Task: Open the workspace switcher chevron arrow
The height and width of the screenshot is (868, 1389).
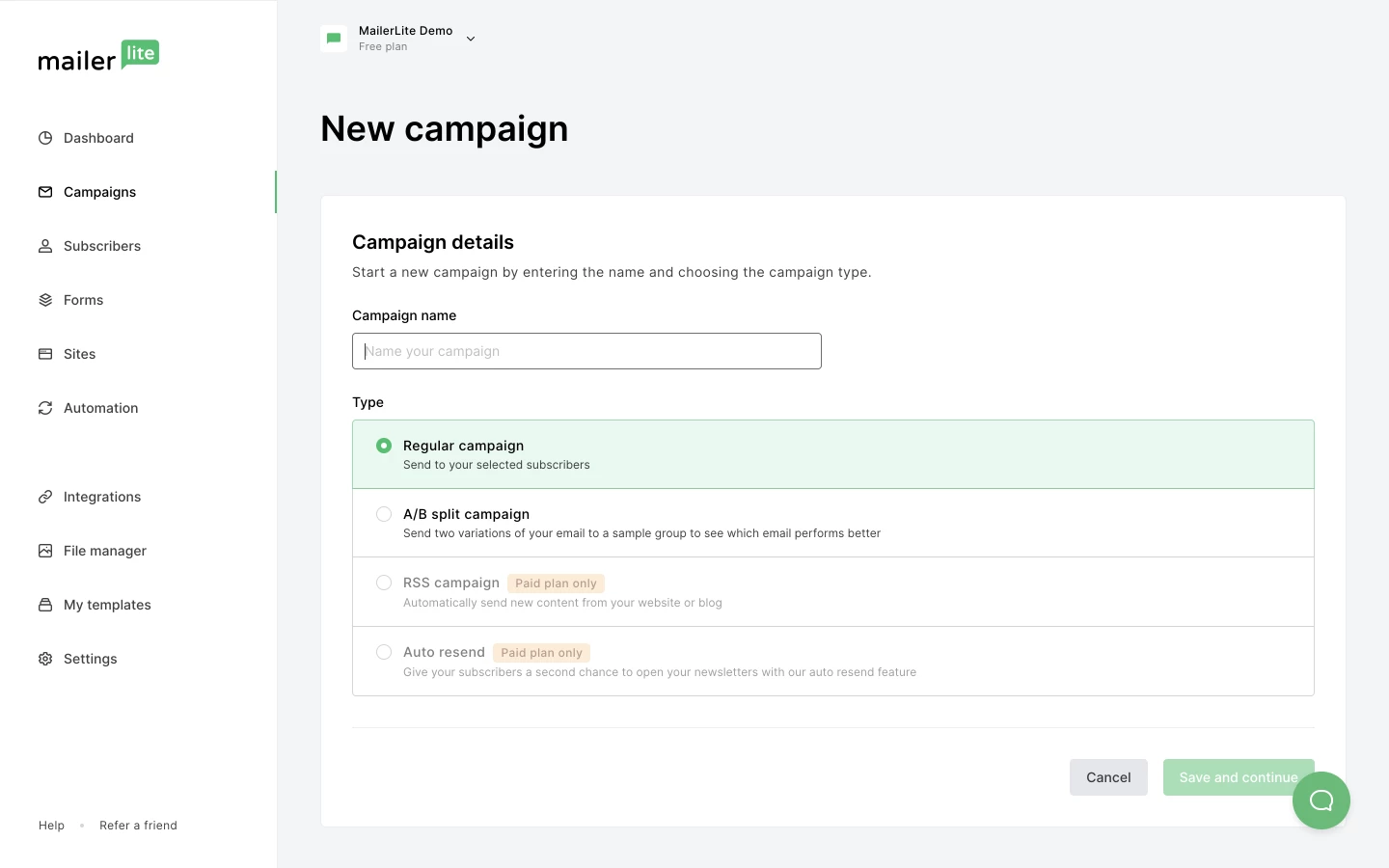Action: [x=470, y=39]
